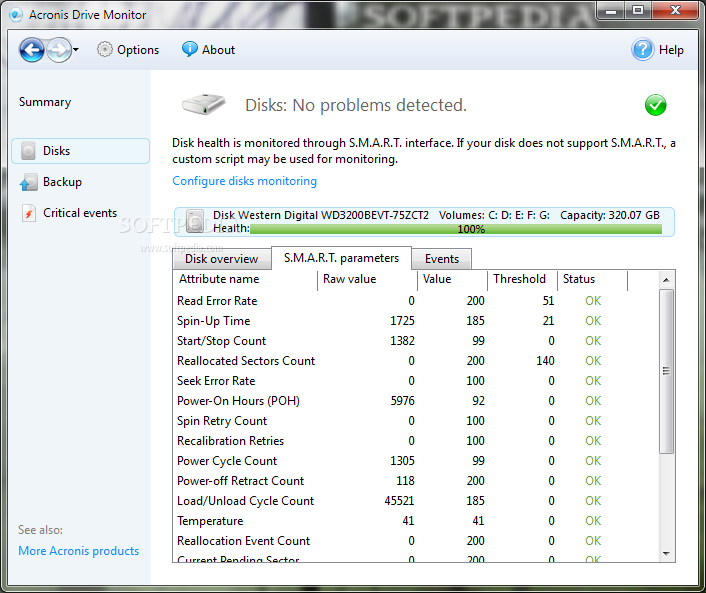The height and width of the screenshot is (593, 706).
Task: Select the Reallocation Event Count row
Action: pos(416,541)
